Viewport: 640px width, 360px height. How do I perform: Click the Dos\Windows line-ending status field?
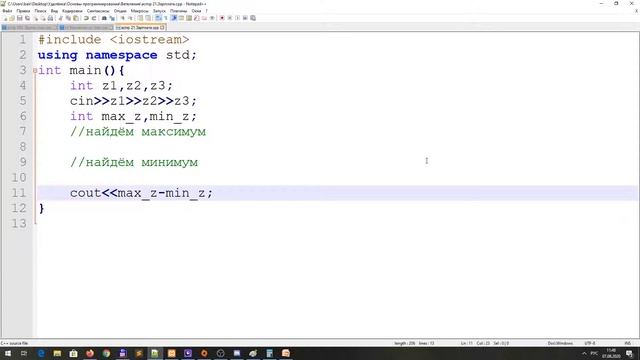(x=560, y=343)
